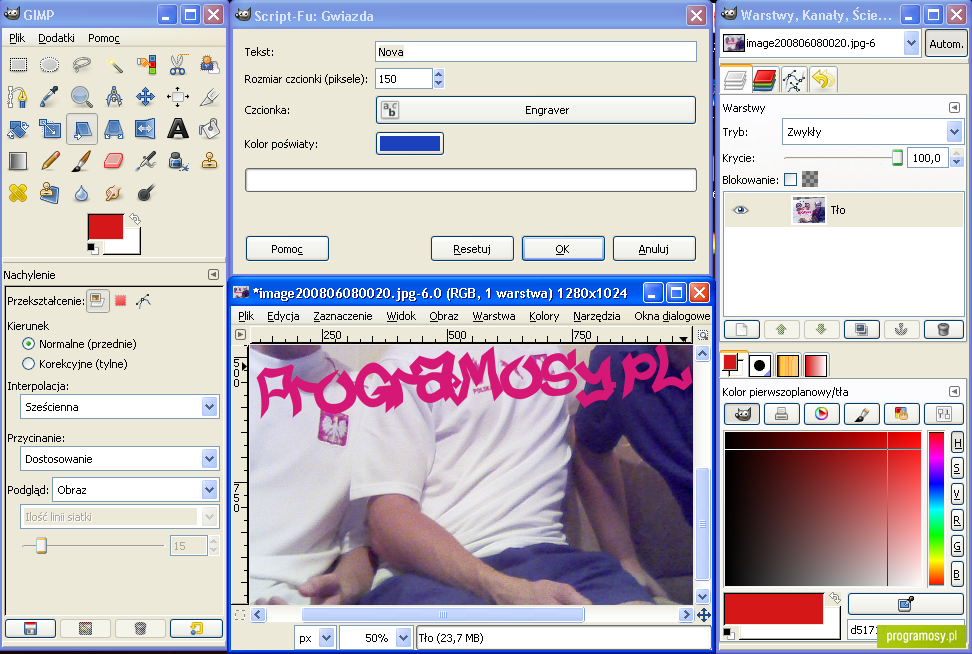Select the Scissors Select tool
972x654 pixels.
[178, 64]
